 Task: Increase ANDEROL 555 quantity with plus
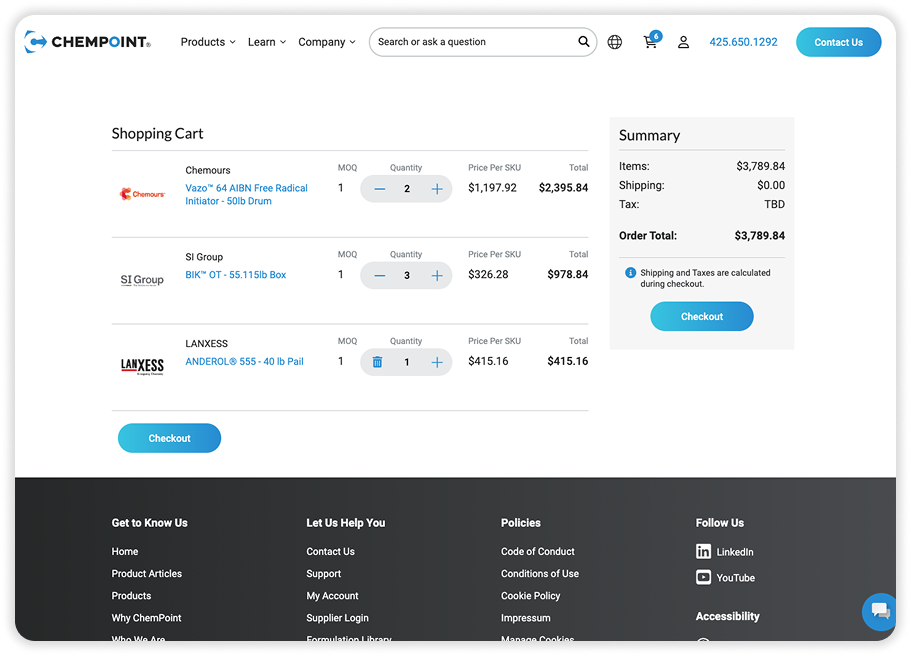click(x=437, y=362)
